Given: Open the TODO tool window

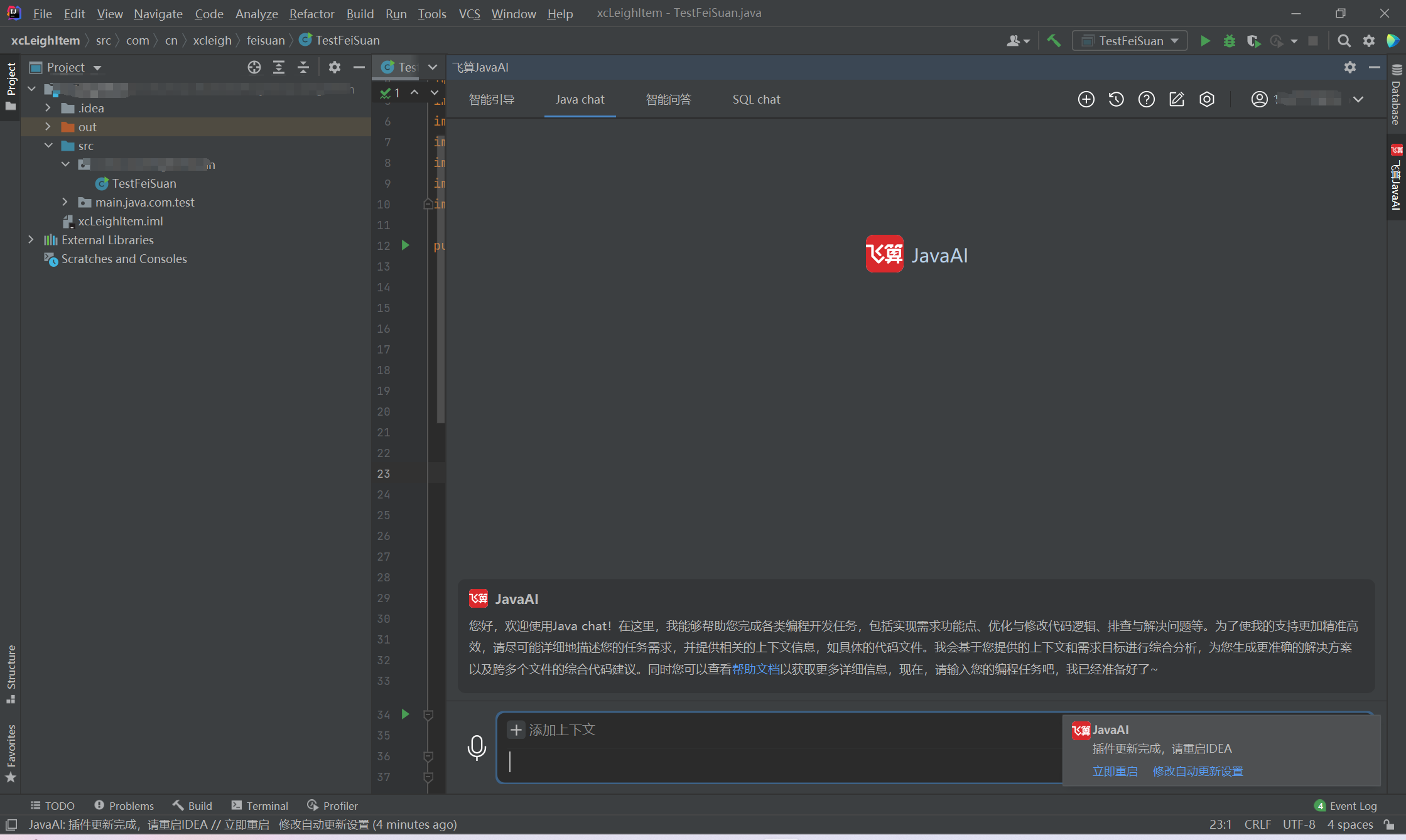Looking at the screenshot, I should pyautogui.click(x=53, y=805).
